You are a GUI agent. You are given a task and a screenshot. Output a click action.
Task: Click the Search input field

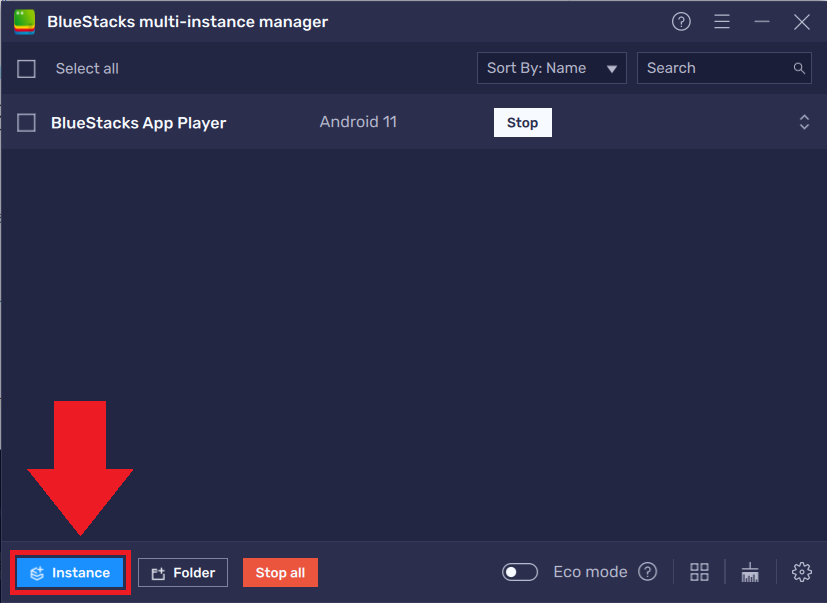(x=724, y=68)
